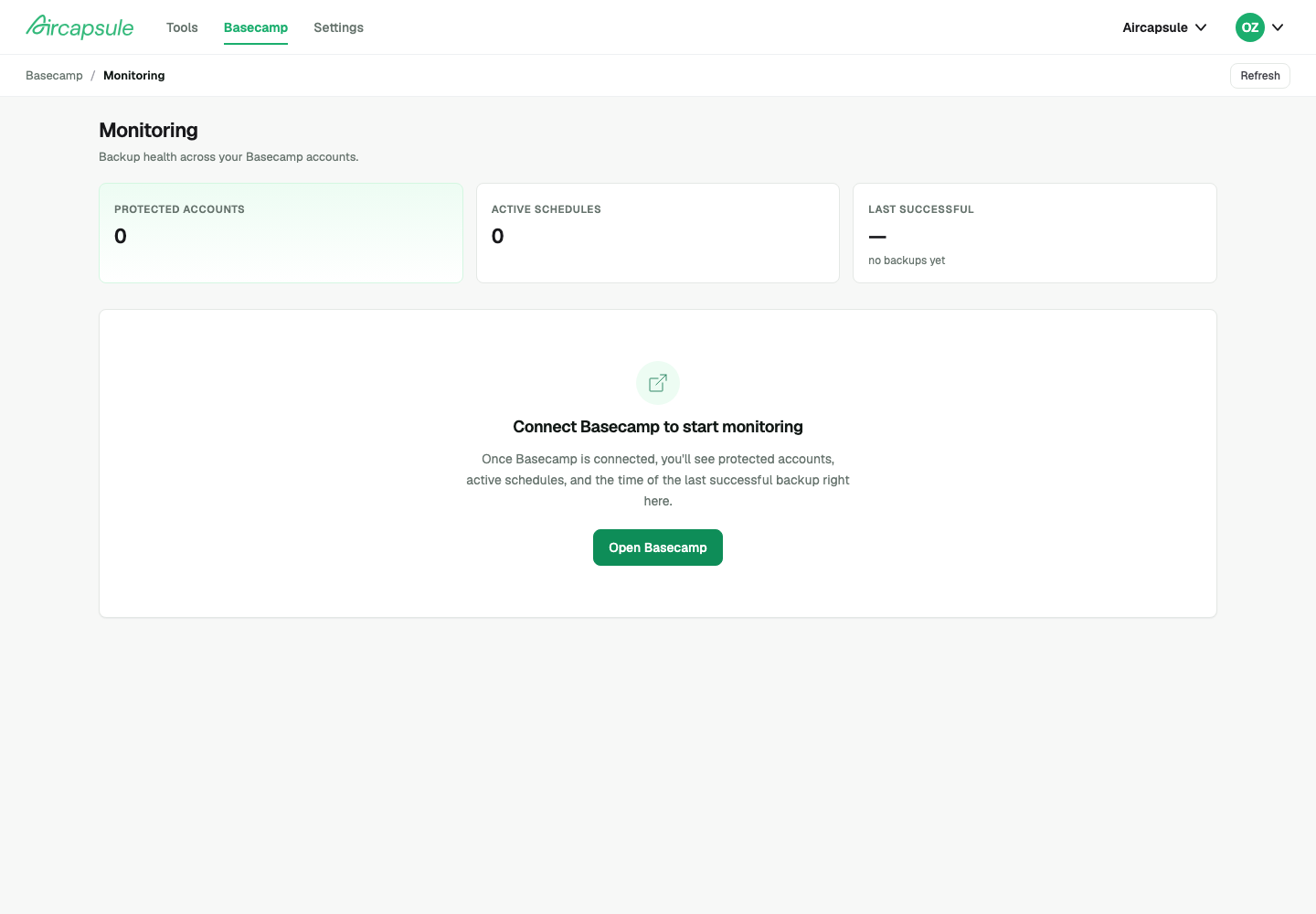The width and height of the screenshot is (1316, 914).
Task: Expand the Aircapsule workspace dropdown
Action: tap(1164, 27)
